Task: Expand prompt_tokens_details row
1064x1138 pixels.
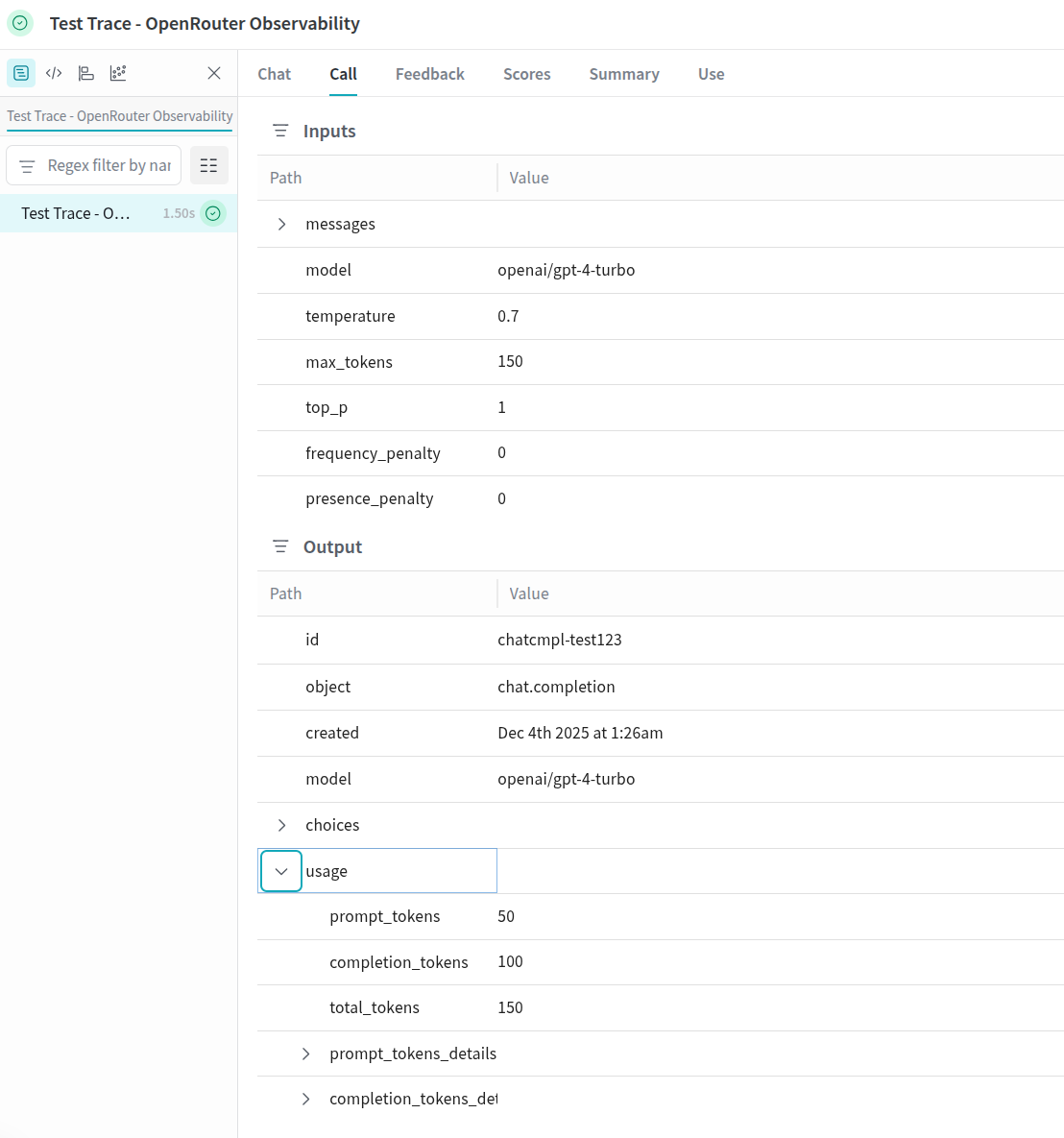Action: point(305,1053)
